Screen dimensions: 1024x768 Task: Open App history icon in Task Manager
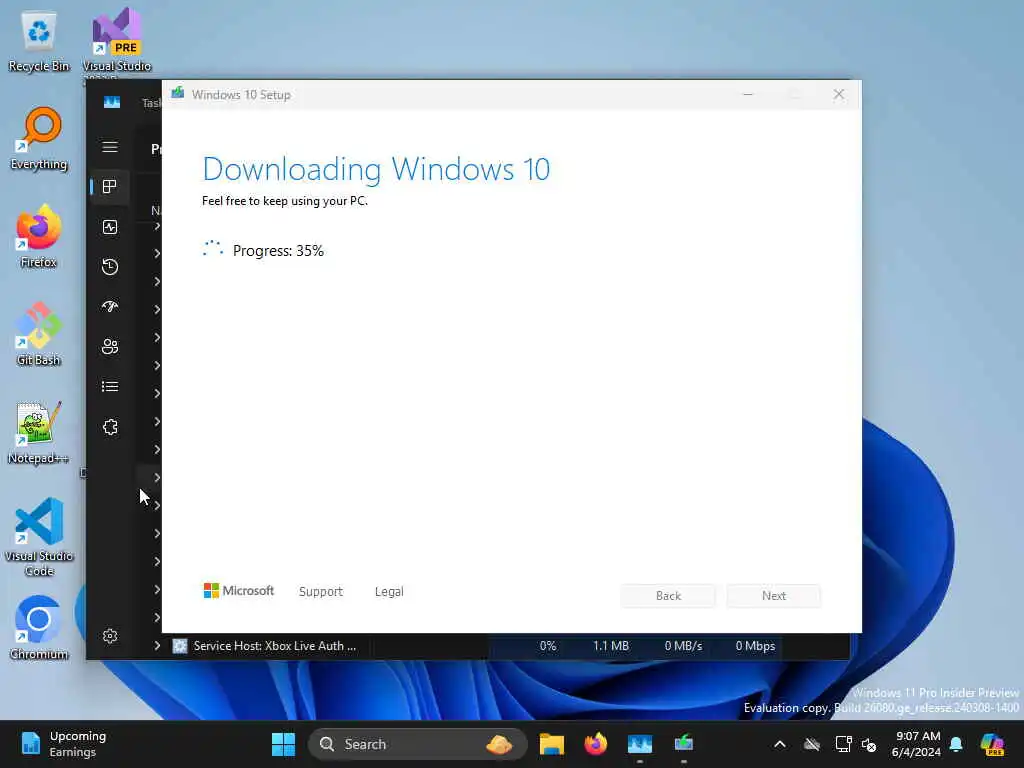click(110, 266)
